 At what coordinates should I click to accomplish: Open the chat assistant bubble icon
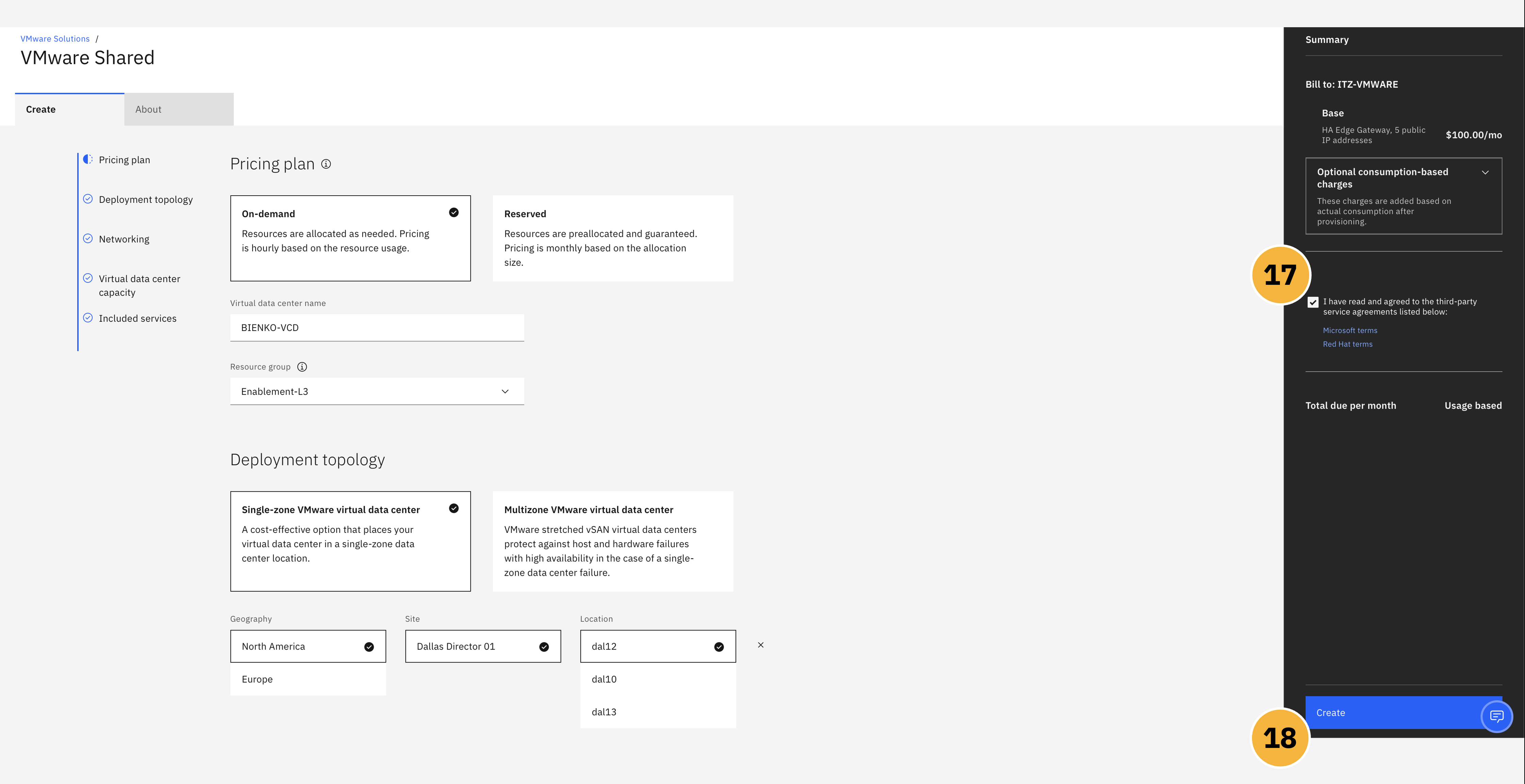1497,717
